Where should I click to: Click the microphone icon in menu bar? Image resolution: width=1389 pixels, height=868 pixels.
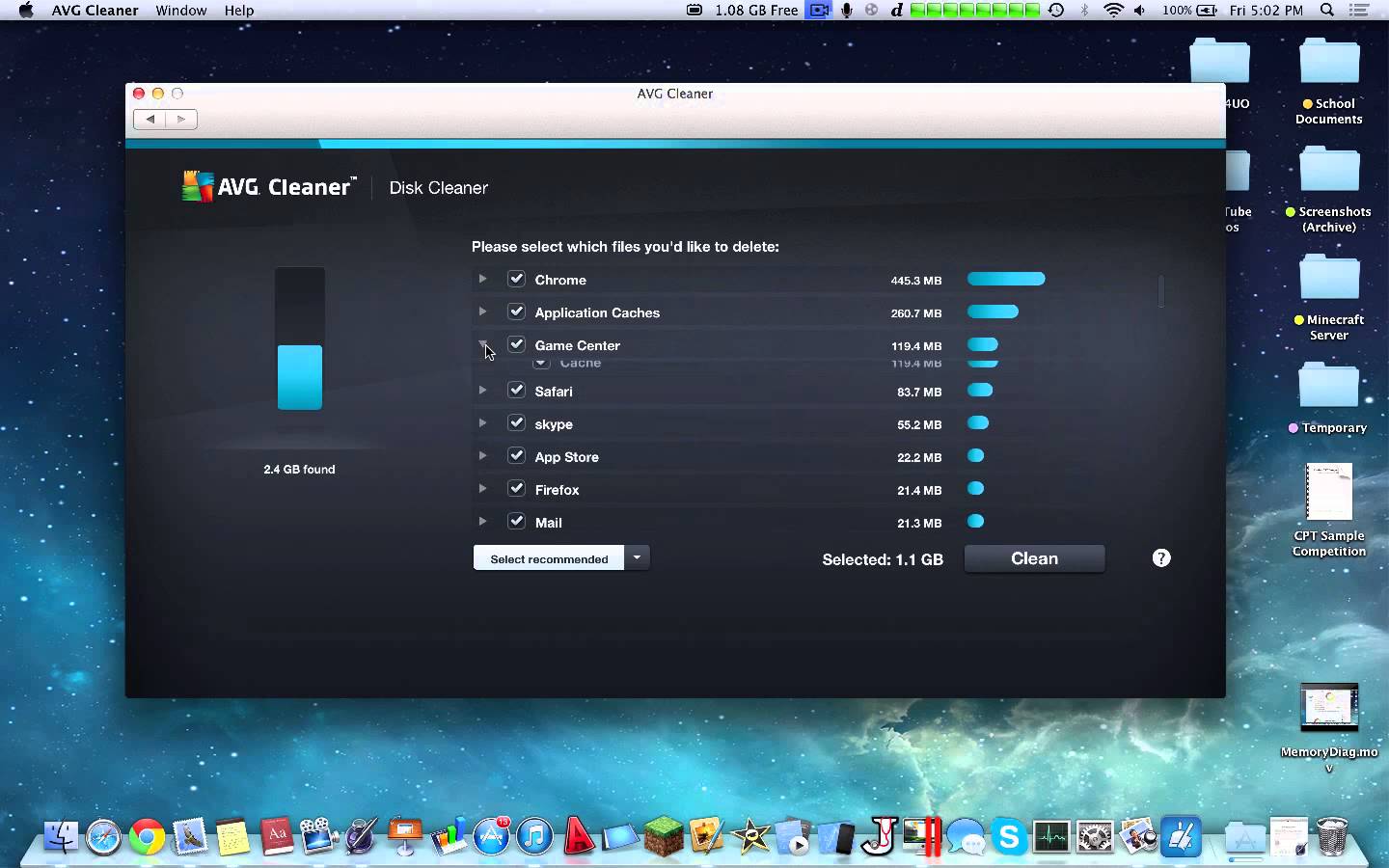[847, 11]
